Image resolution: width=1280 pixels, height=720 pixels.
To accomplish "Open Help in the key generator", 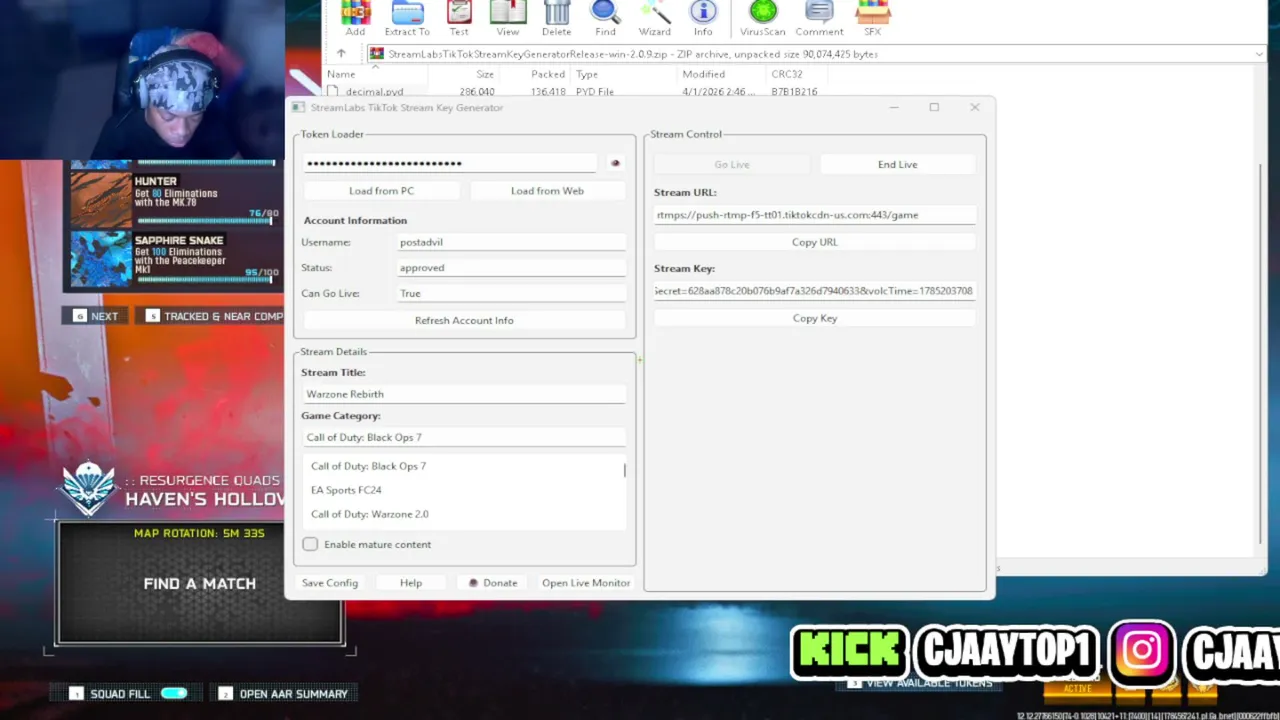I will coord(411,583).
